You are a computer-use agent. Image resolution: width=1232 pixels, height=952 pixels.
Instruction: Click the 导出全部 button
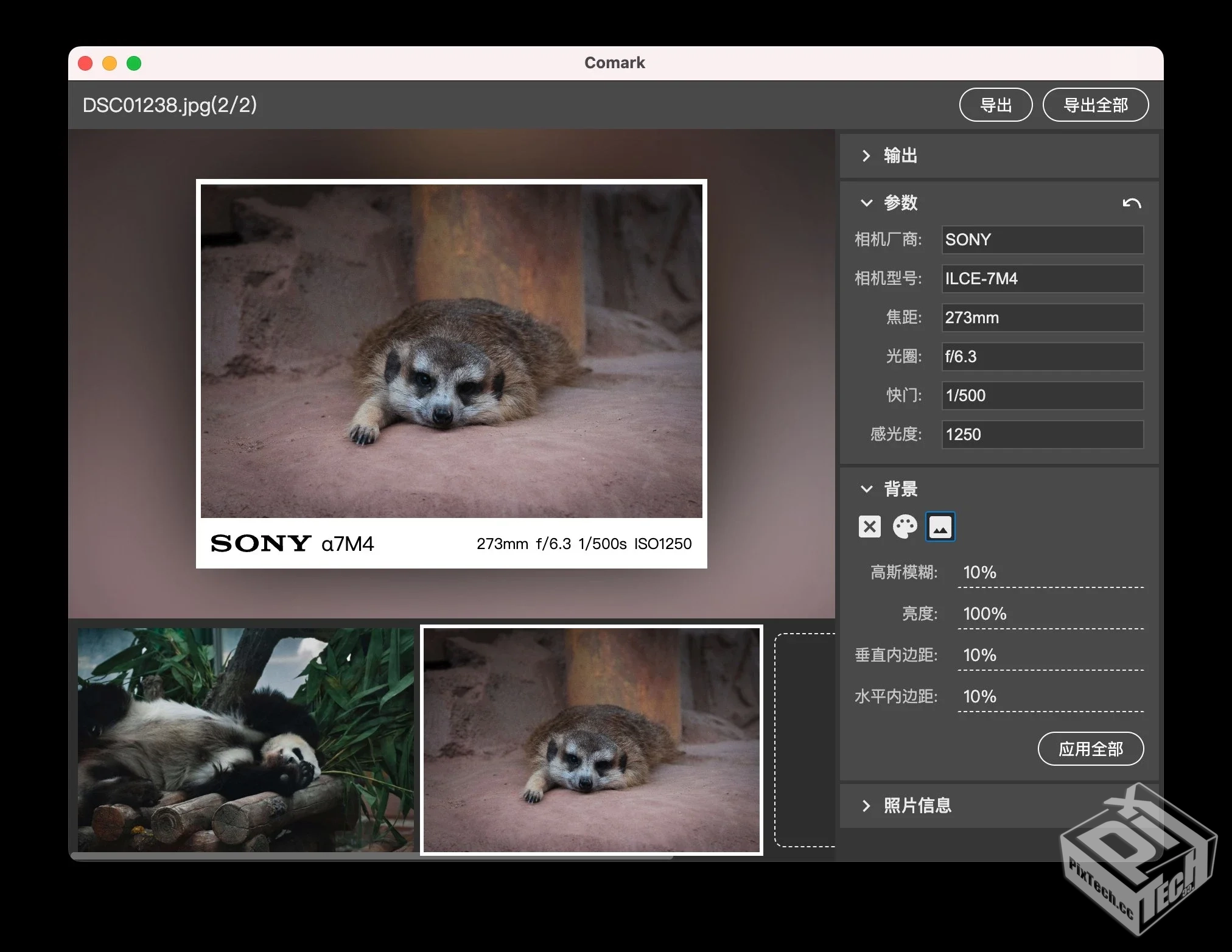[x=1095, y=105]
